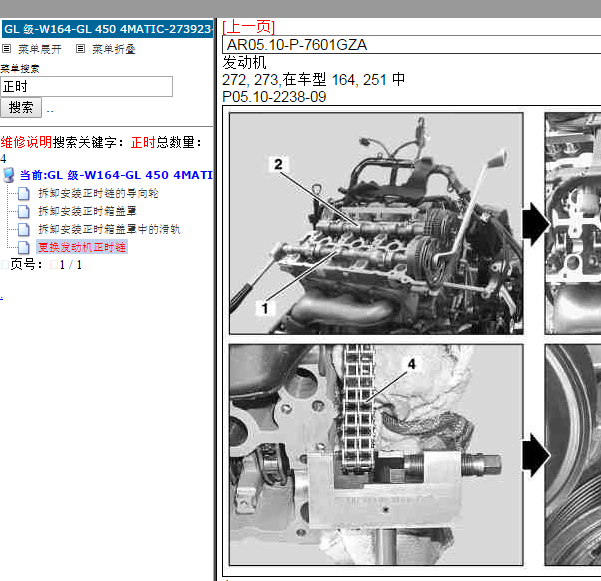Expand all menus via 菜单展开 text
This screenshot has height=581, width=601.
[40, 49]
